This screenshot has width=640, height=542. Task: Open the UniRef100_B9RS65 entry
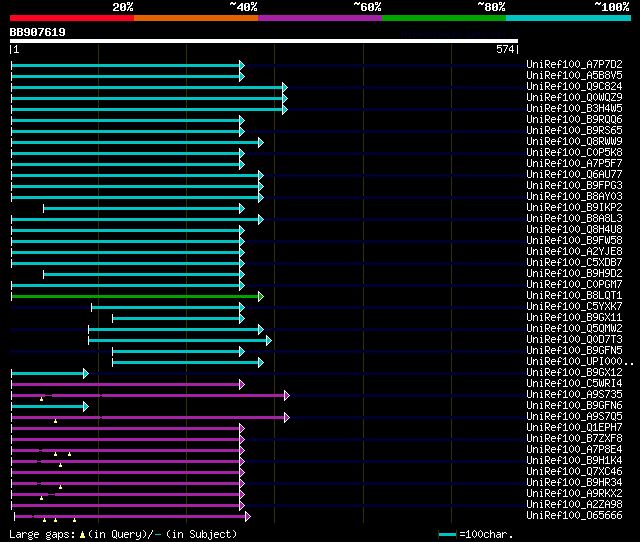coord(574,131)
